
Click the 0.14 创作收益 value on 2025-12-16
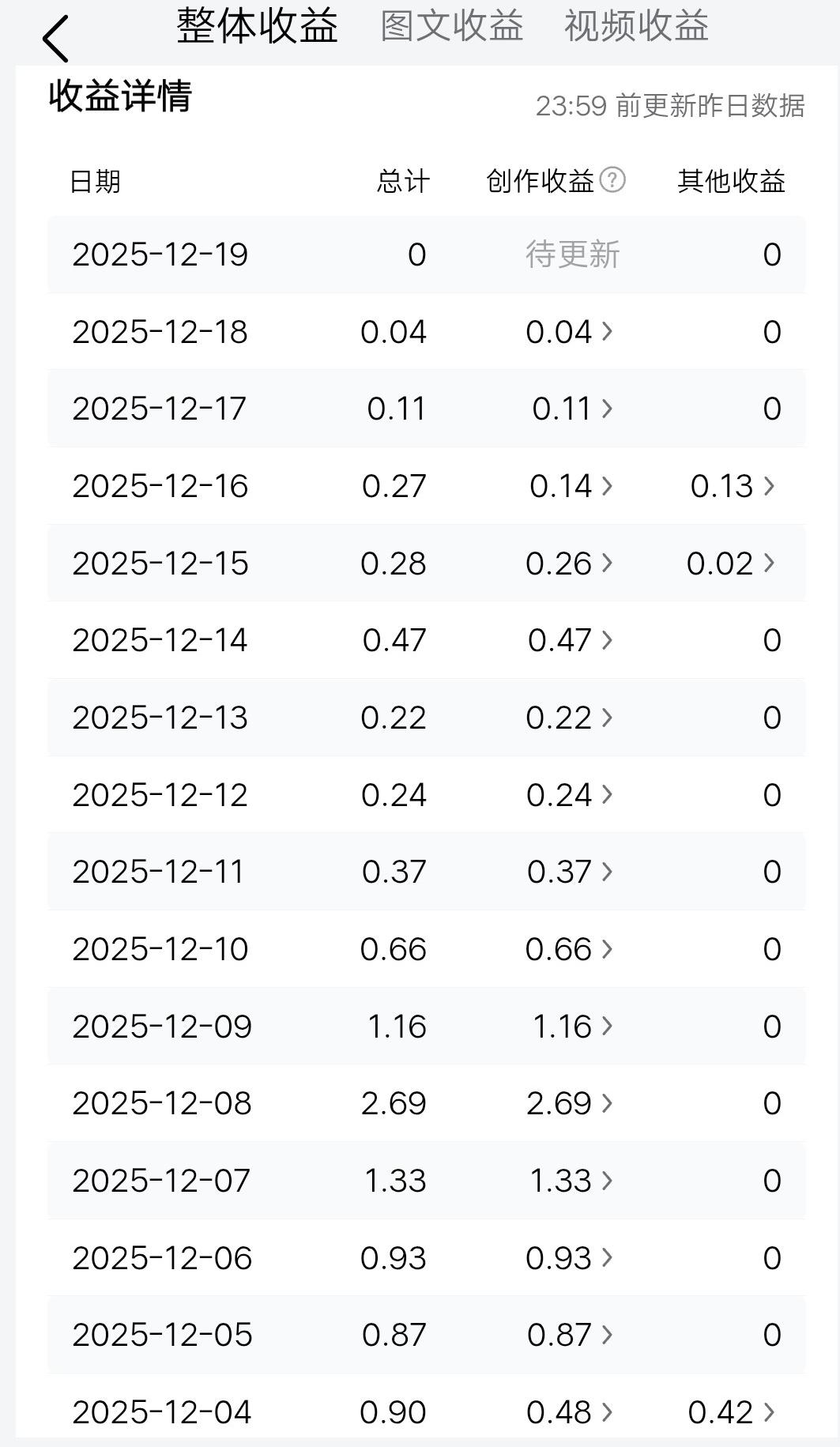click(560, 486)
